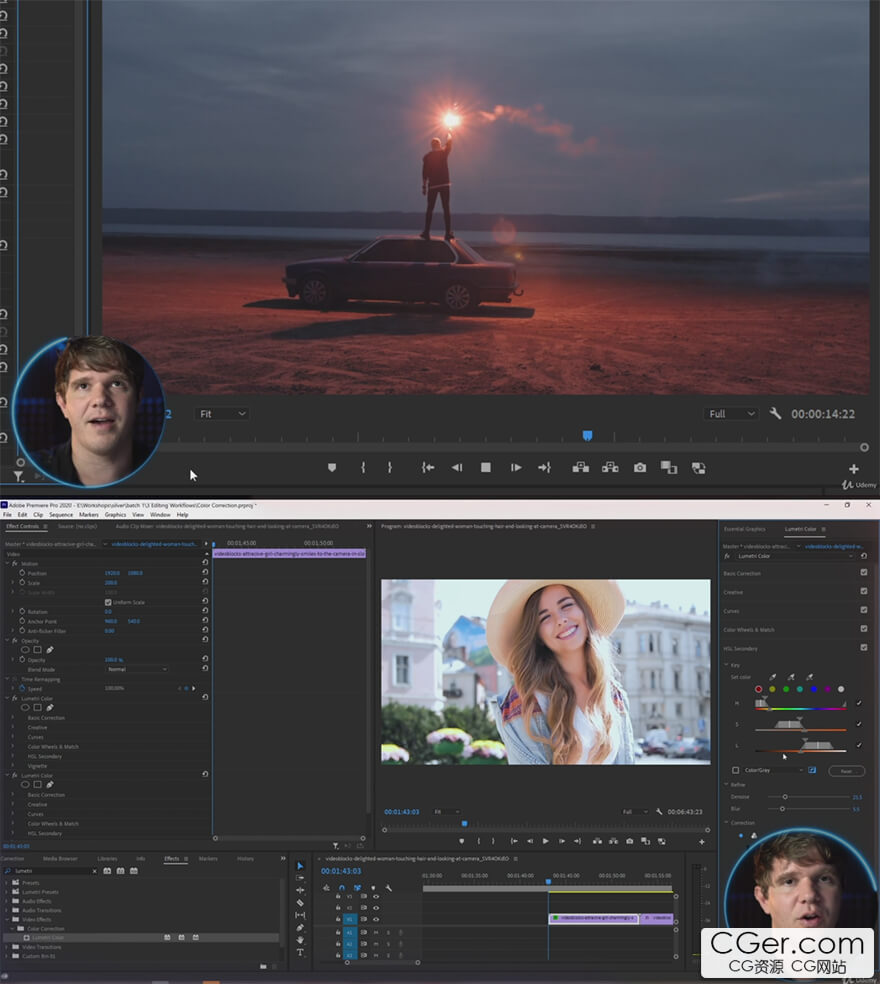Toggle the Position animation stopwatch

(x=22, y=573)
